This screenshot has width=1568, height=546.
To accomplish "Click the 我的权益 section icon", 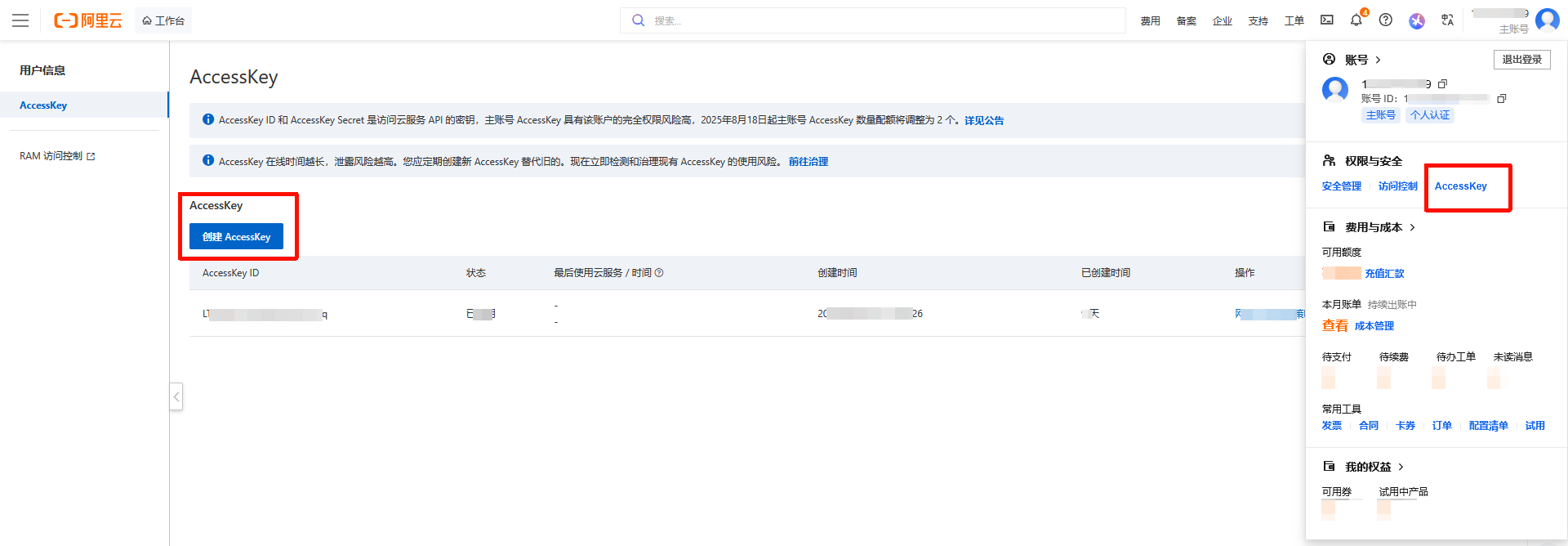I will click(x=1329, y=466).
